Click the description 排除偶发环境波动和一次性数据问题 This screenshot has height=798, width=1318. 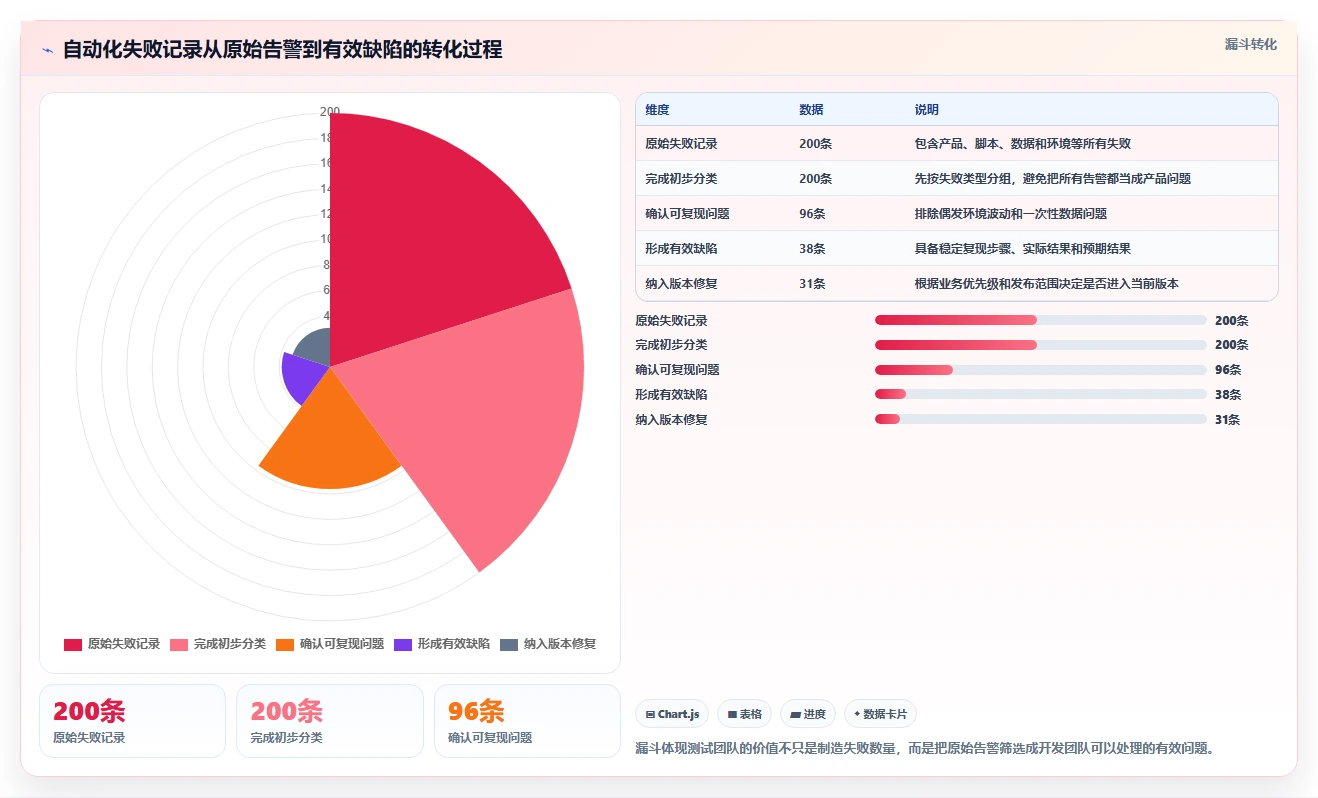pos(1010,214)
